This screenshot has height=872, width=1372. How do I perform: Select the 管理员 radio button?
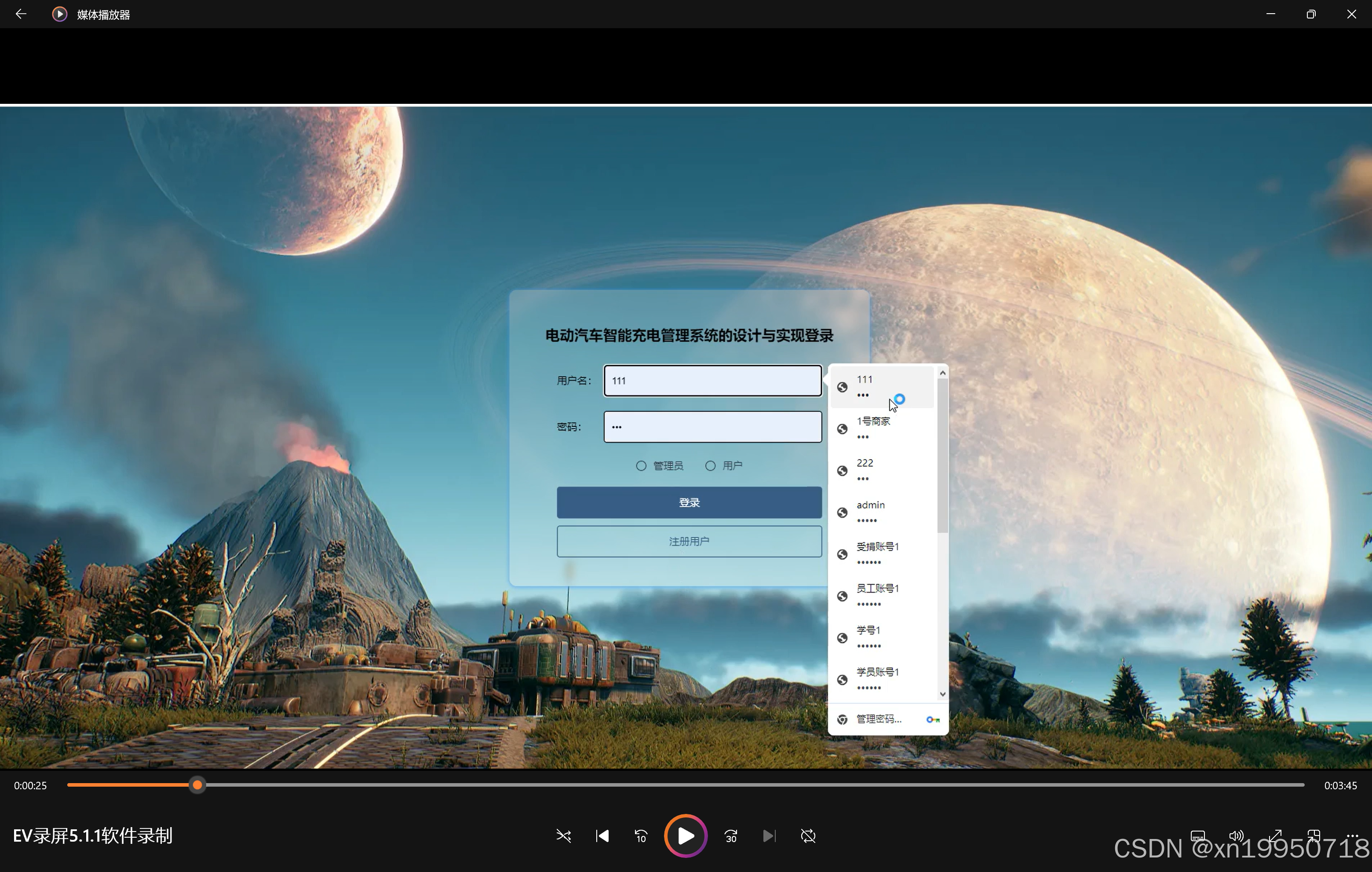click(x=641, y=466)
